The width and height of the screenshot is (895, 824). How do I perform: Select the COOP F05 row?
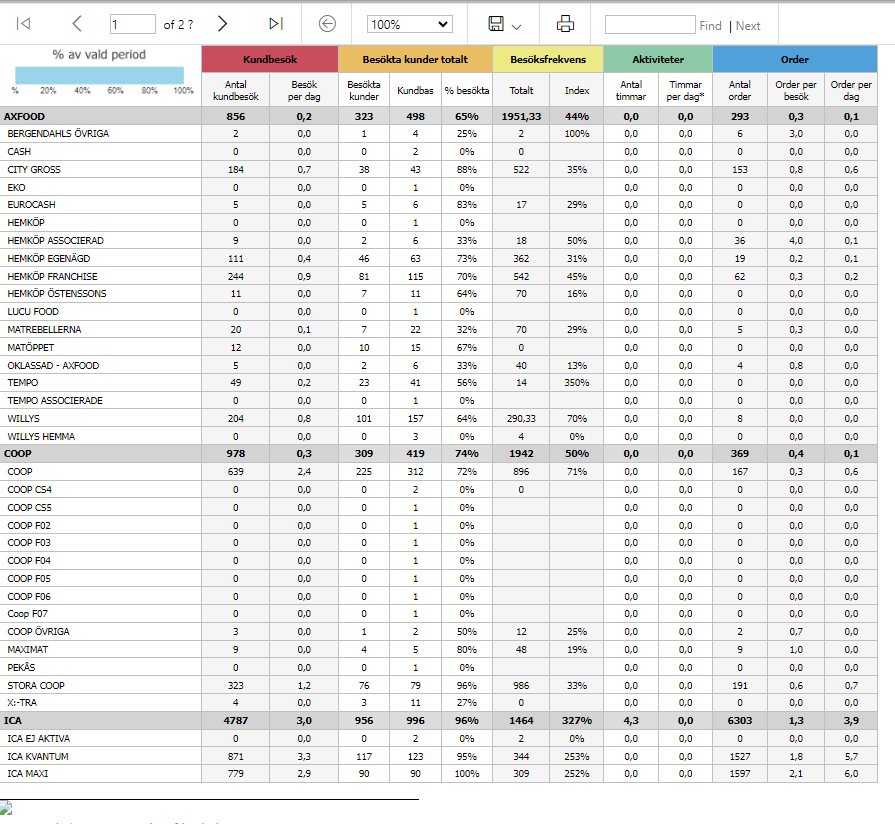[438, 579]
